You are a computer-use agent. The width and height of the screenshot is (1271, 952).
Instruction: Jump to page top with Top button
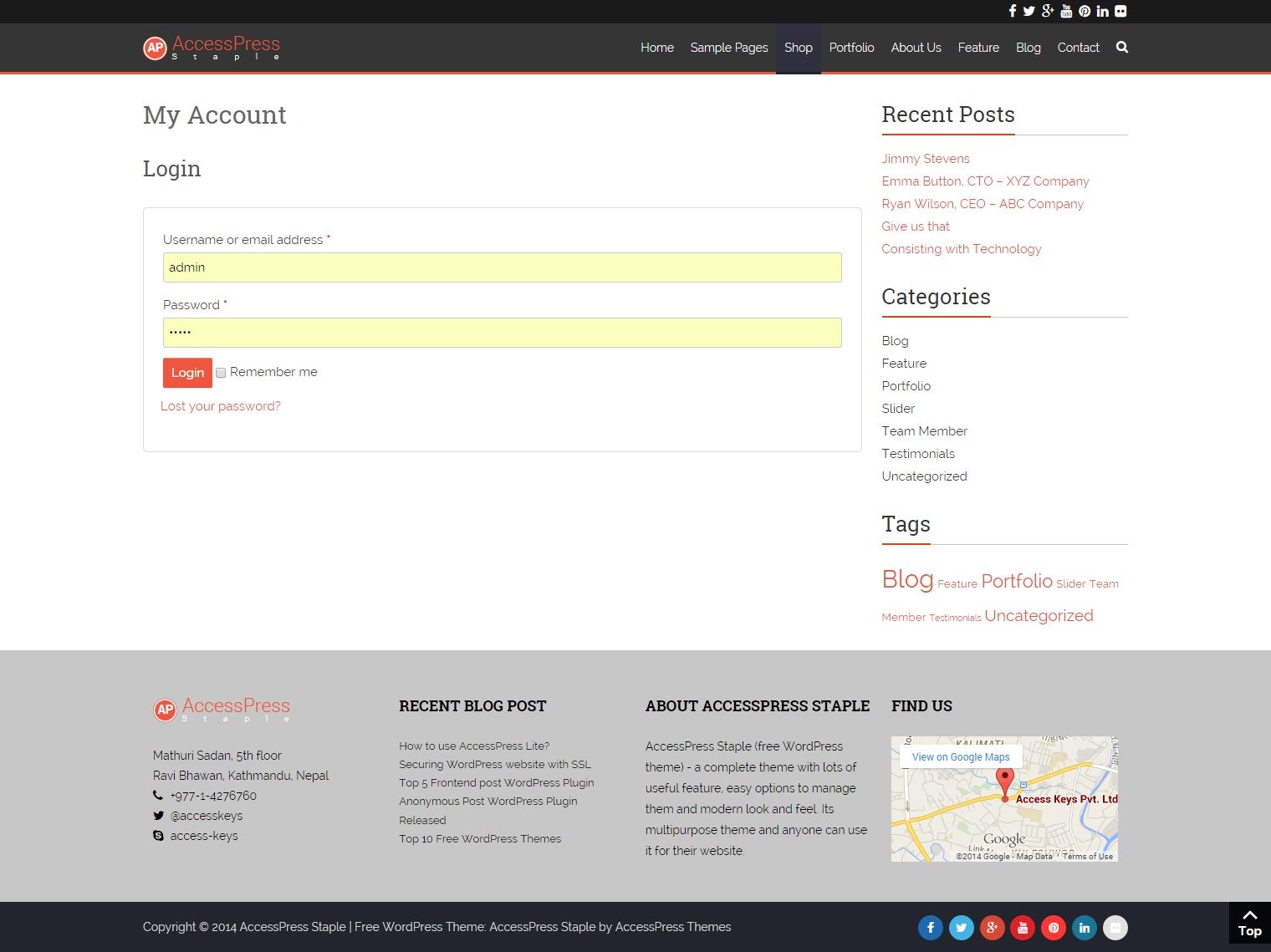1249,923
